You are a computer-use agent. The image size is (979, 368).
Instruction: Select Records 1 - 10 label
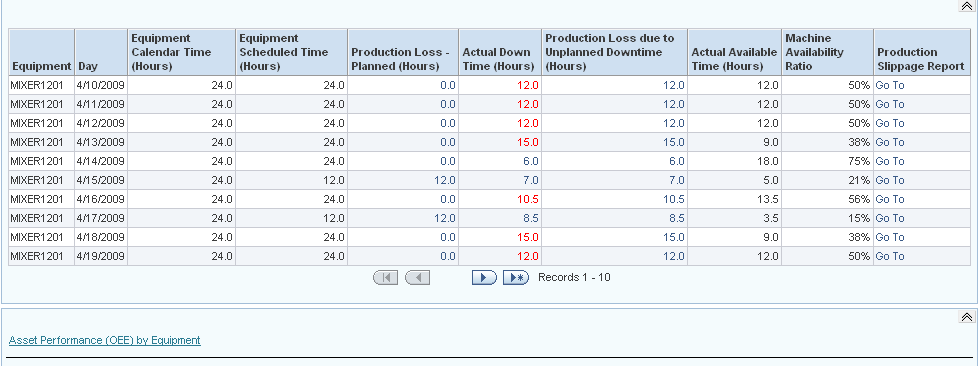[x=574, y=277]
